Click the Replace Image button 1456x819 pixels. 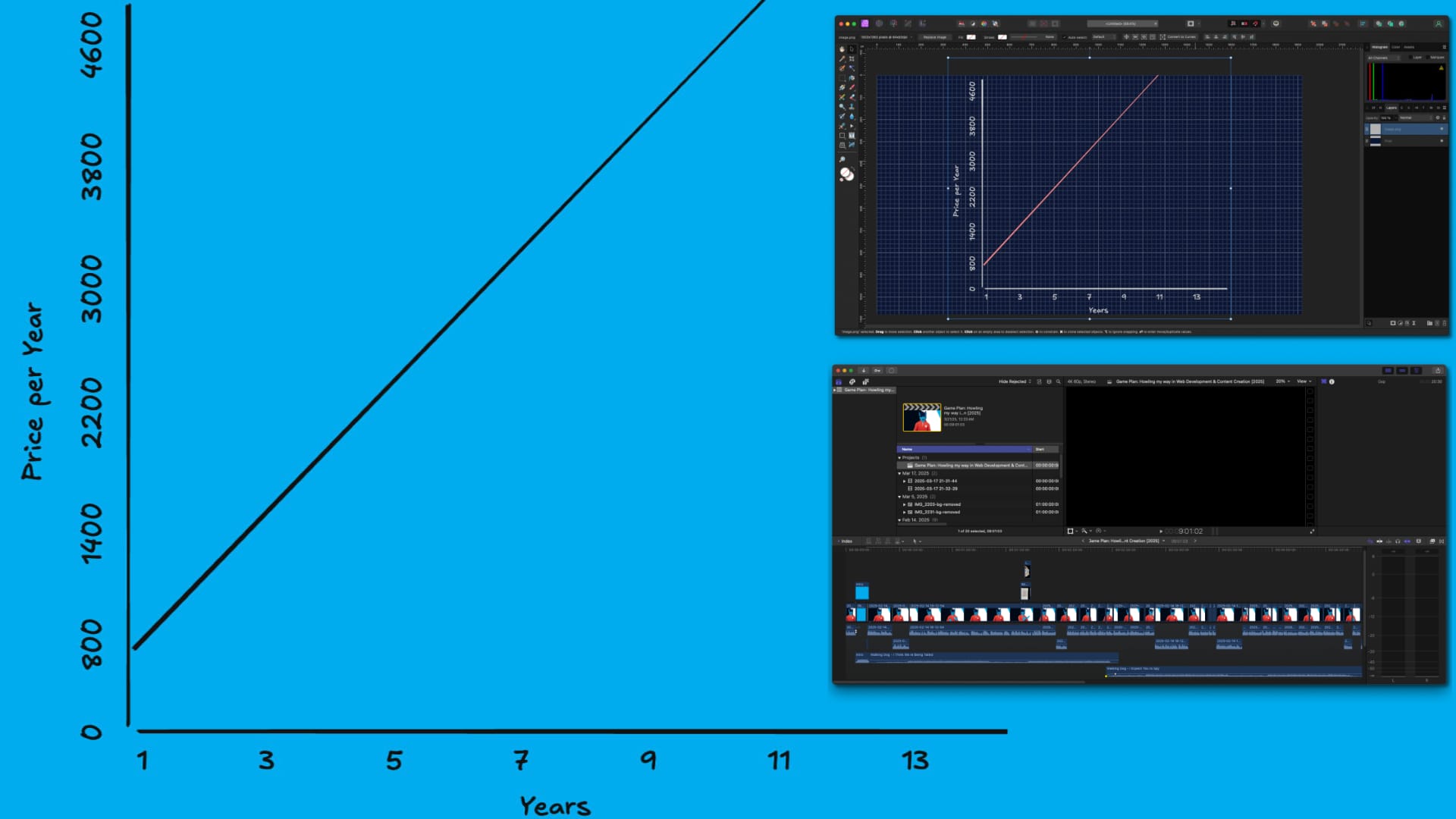934,37
